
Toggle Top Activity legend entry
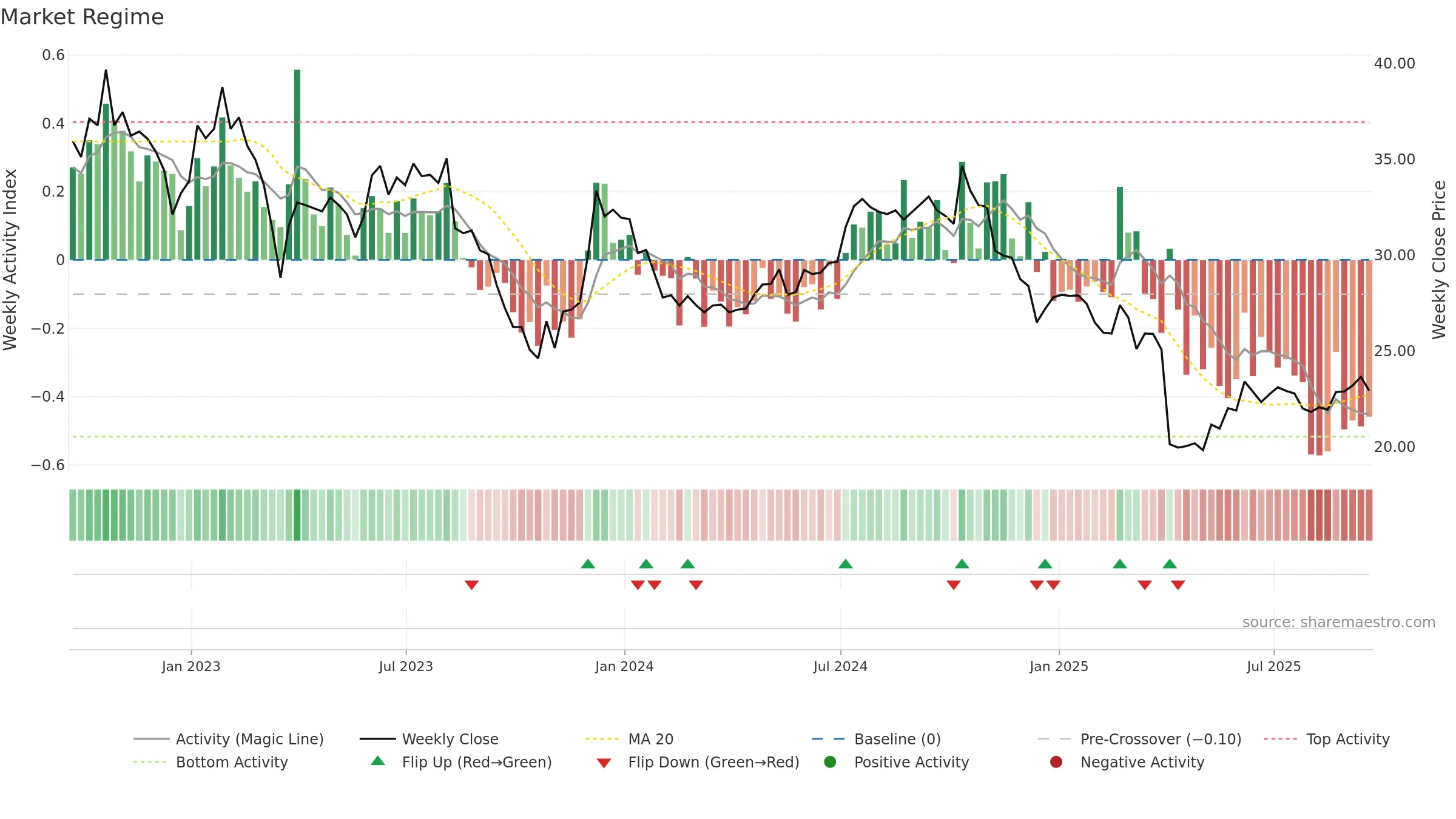click(x=1327, y=739)
